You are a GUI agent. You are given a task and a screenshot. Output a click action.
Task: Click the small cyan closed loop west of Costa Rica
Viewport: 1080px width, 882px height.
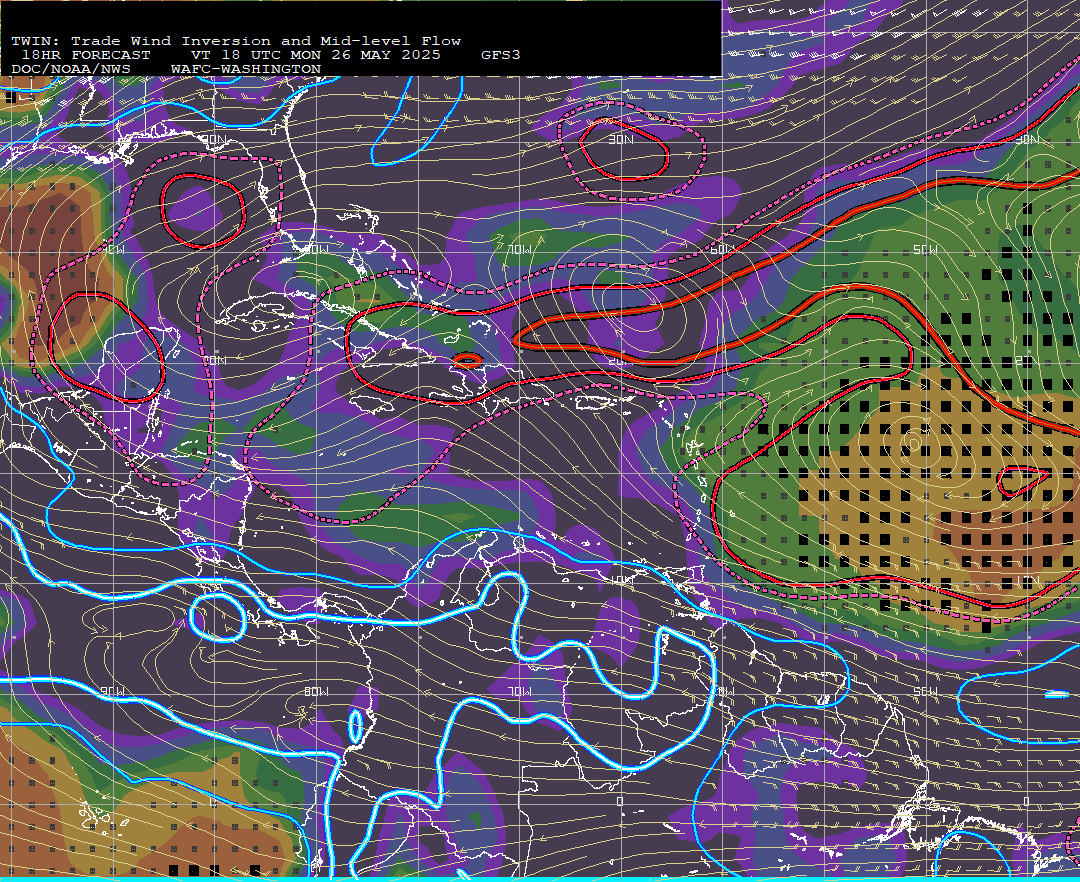point(218,618)
